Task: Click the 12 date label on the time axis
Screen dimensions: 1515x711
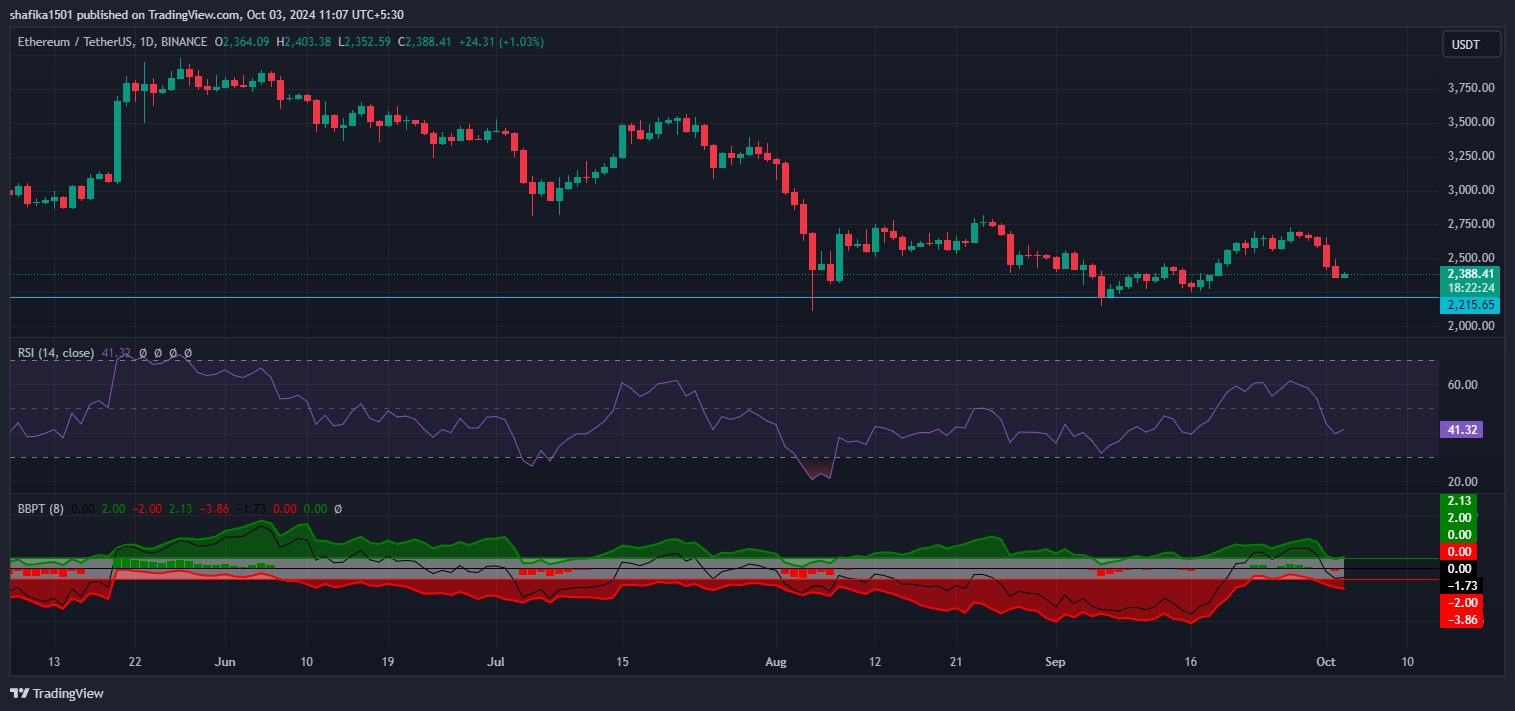Action: click(x=873, y=662)
